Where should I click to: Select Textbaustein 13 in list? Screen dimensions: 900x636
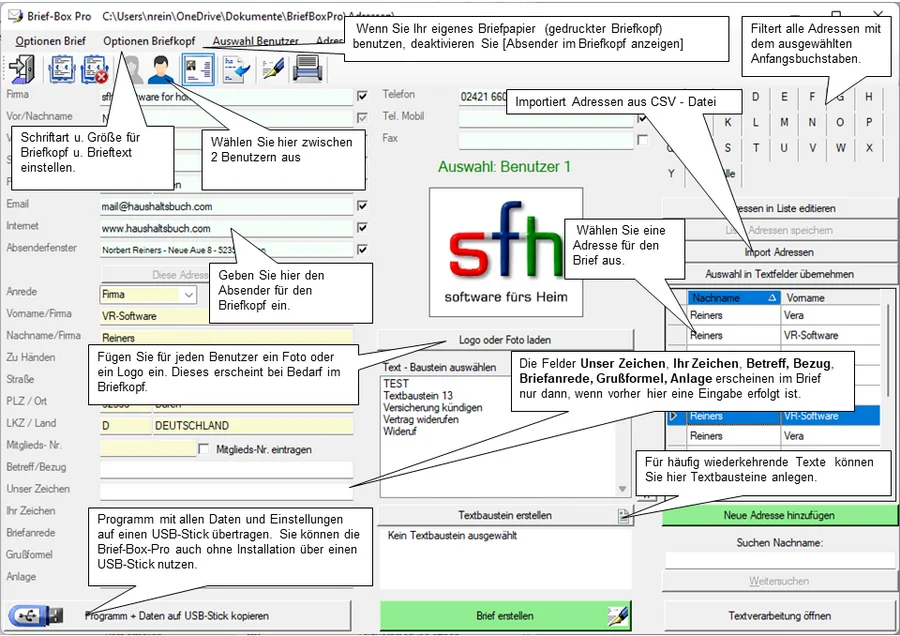tap(418, 395)
